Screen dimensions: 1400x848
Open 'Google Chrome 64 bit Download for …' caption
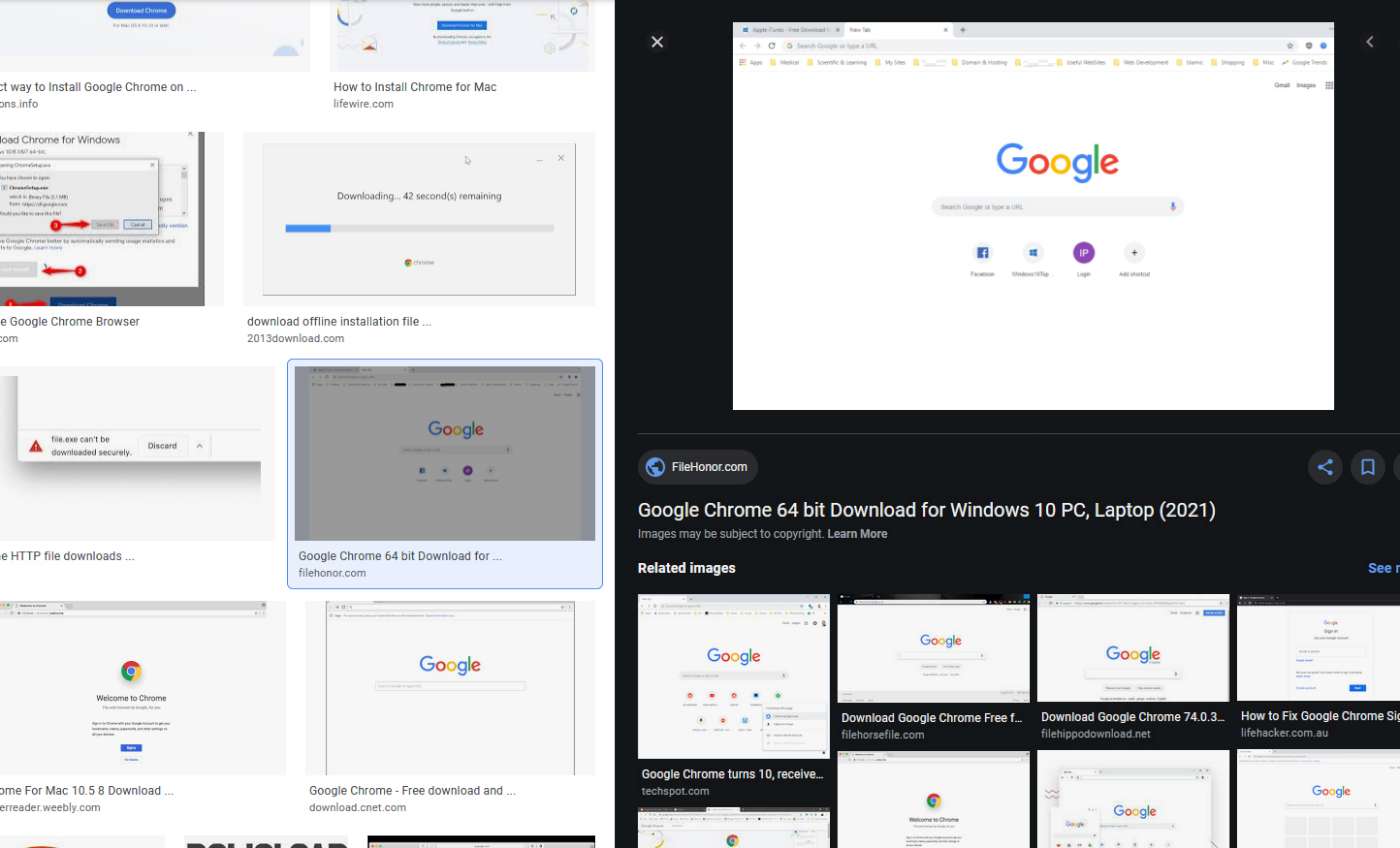(x=400, y=556)
